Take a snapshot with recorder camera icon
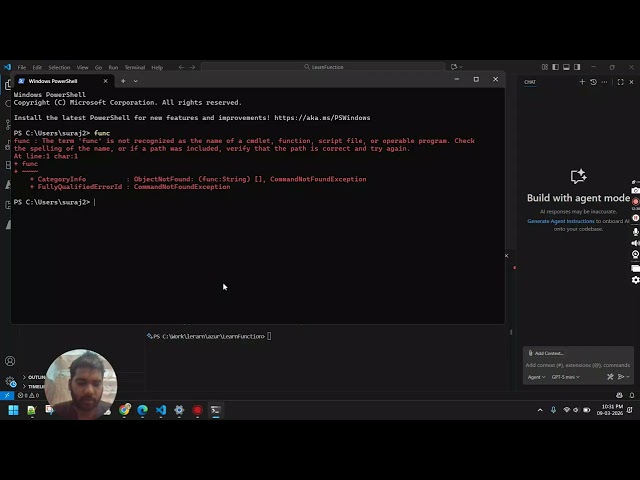The height and width of the screenshot is (480, 640). pos(636,191)
